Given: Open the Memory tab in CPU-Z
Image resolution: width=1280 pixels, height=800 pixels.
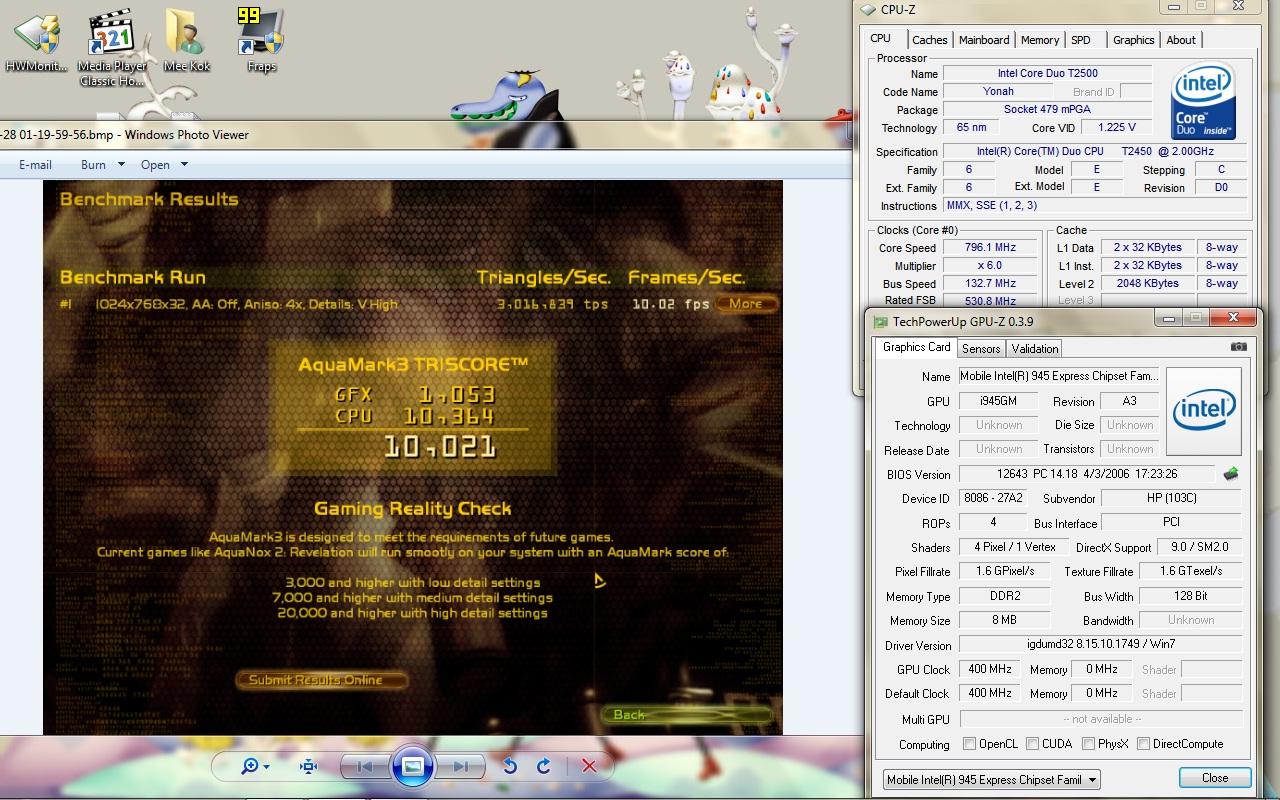Looking at the screenshot, I should coord(1040,40).
